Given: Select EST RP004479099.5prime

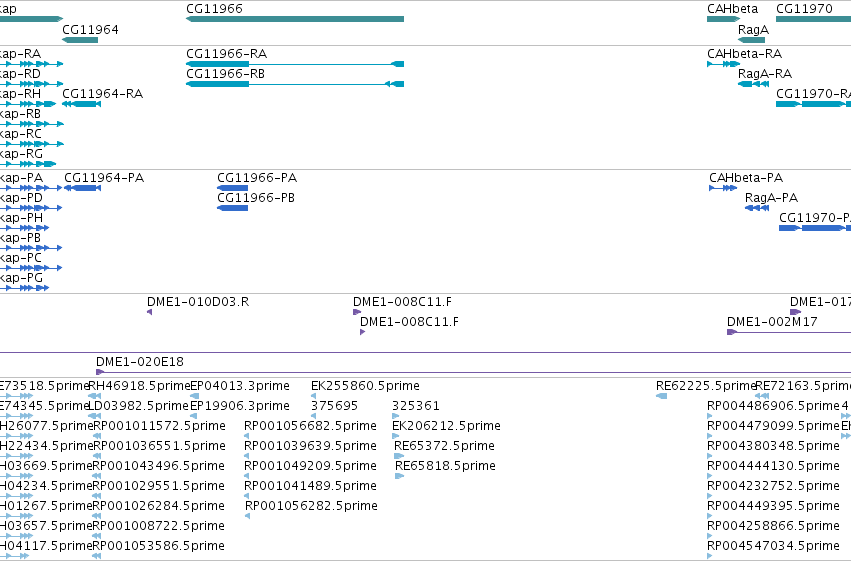Looking at the screenshot, I should coord(709,436).
